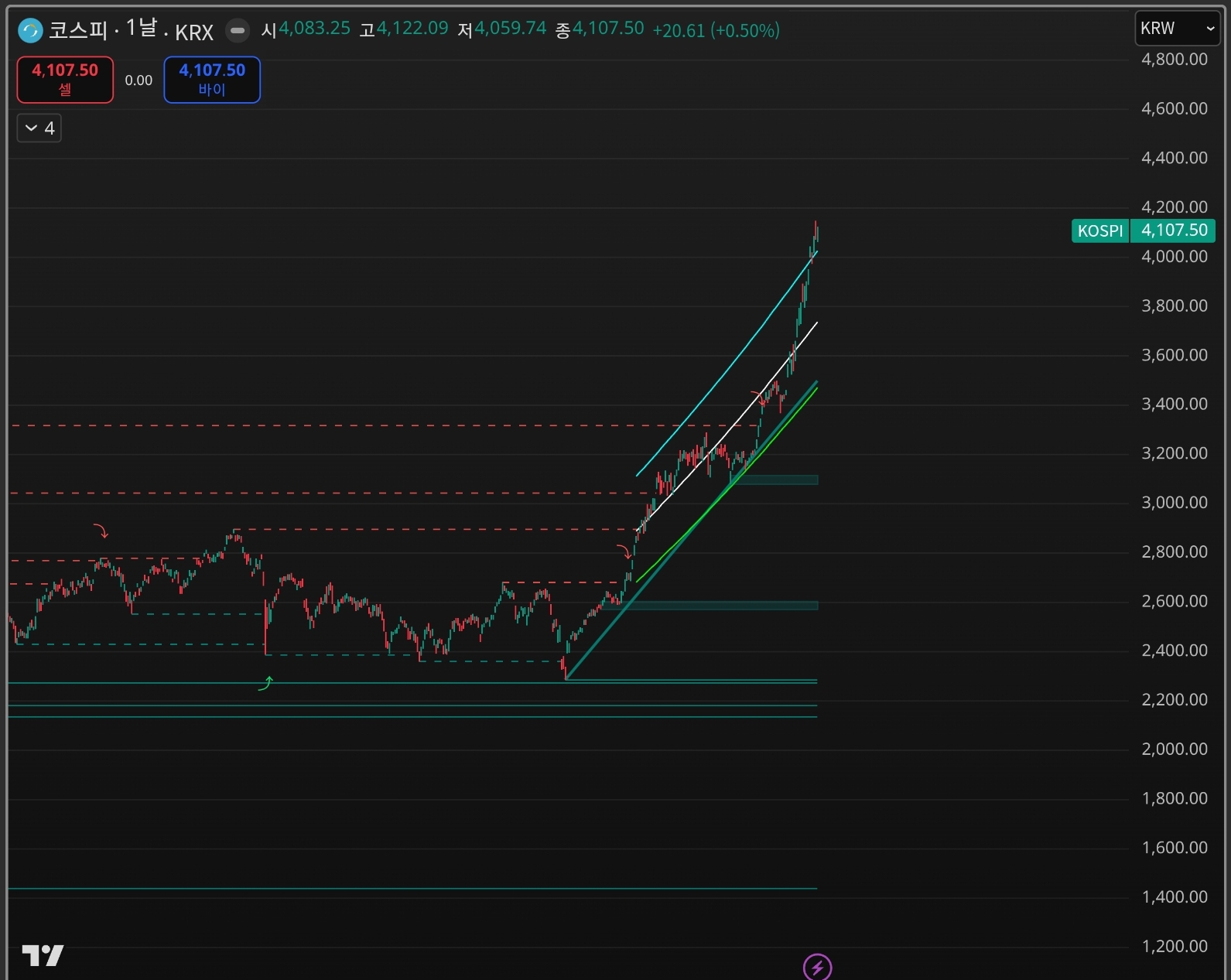Click the KRX exchange label
1231x980 pixels.
[194, 32]
